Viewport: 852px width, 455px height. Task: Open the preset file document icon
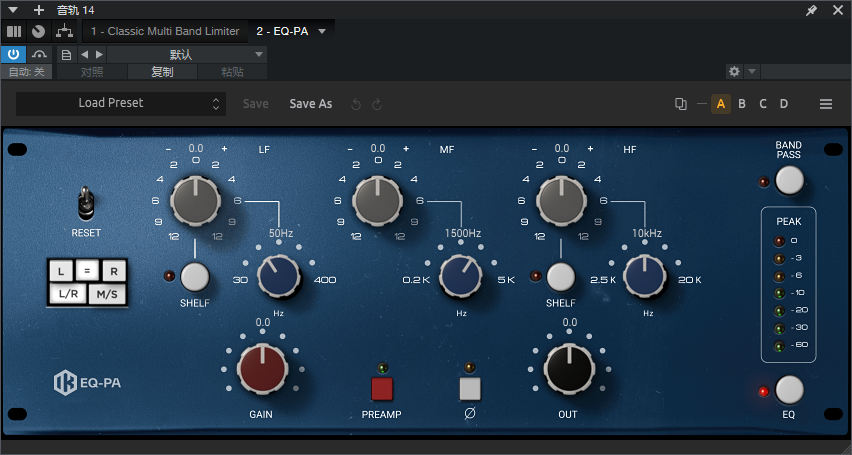coord(66,55)
